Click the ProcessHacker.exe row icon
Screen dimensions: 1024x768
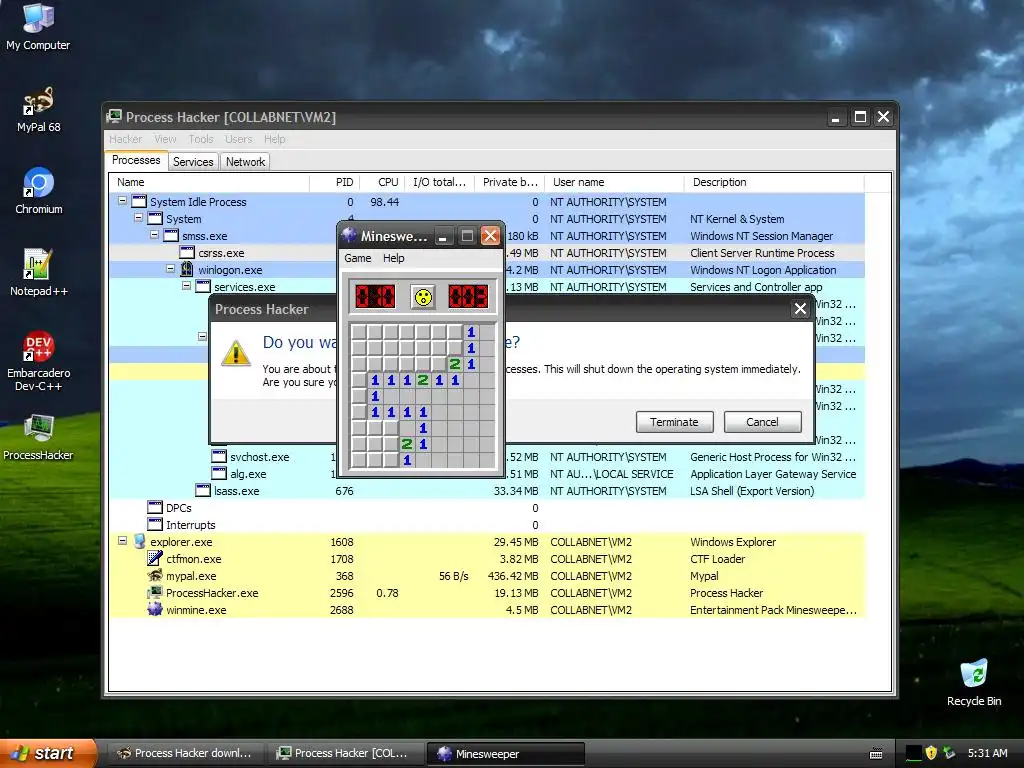[155, 592]
